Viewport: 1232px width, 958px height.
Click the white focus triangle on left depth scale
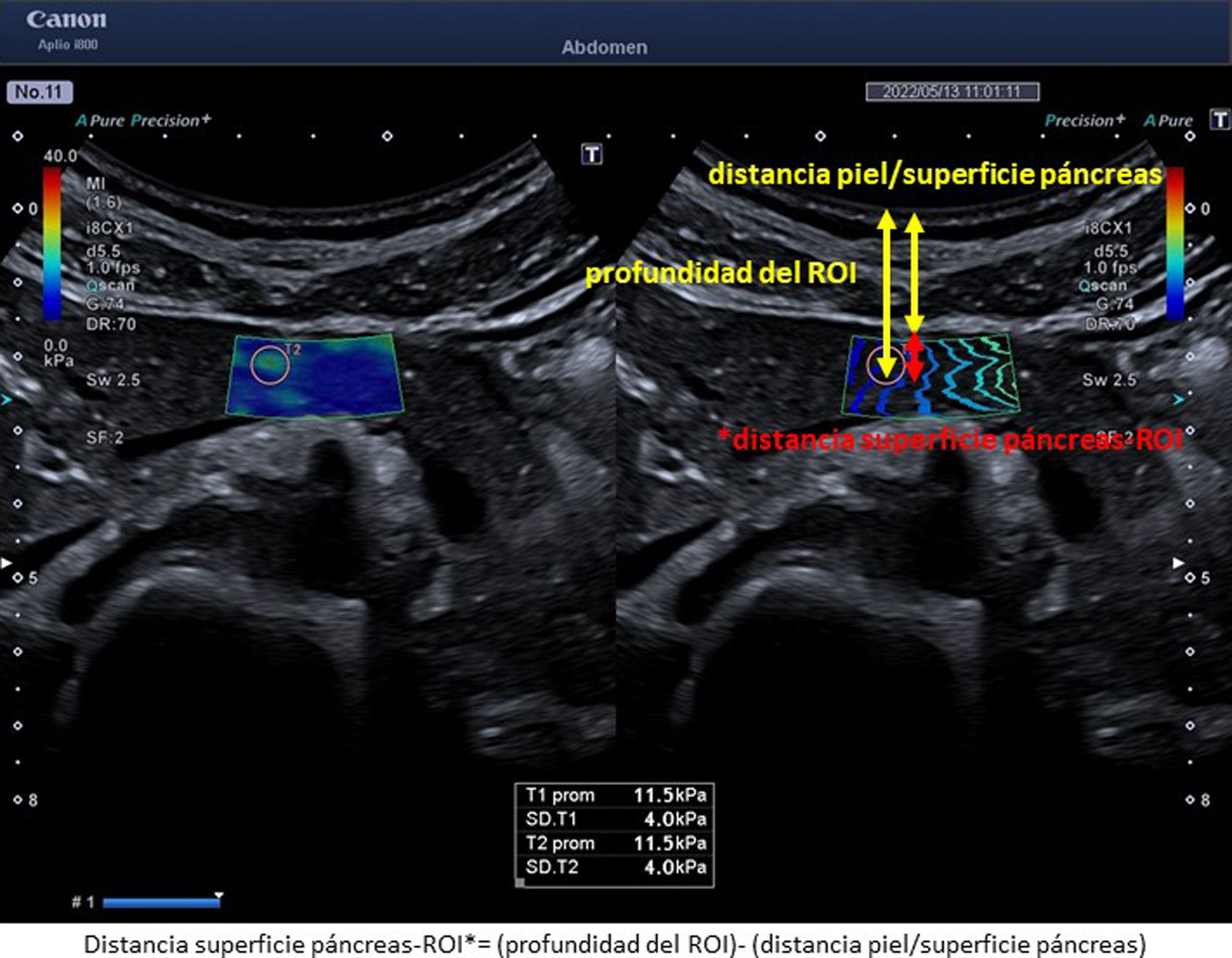[x=7, y=562]
